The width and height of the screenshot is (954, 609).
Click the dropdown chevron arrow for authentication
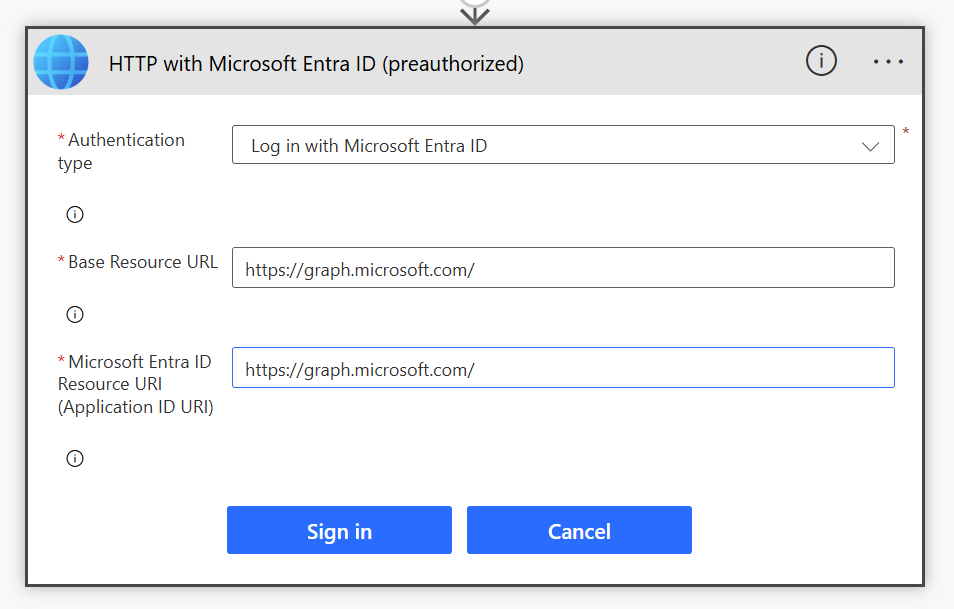tap(870, 147)
